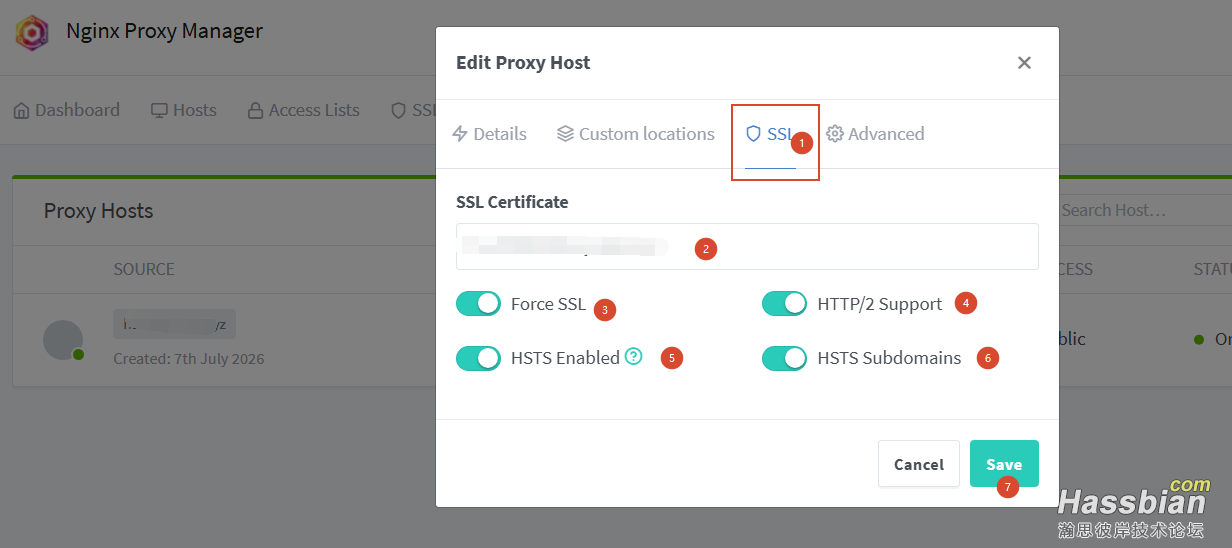Click the lightning bolt Details icon
This screenshot has width=1232, height=548.
pyautogui.click(x=460, y=134)
